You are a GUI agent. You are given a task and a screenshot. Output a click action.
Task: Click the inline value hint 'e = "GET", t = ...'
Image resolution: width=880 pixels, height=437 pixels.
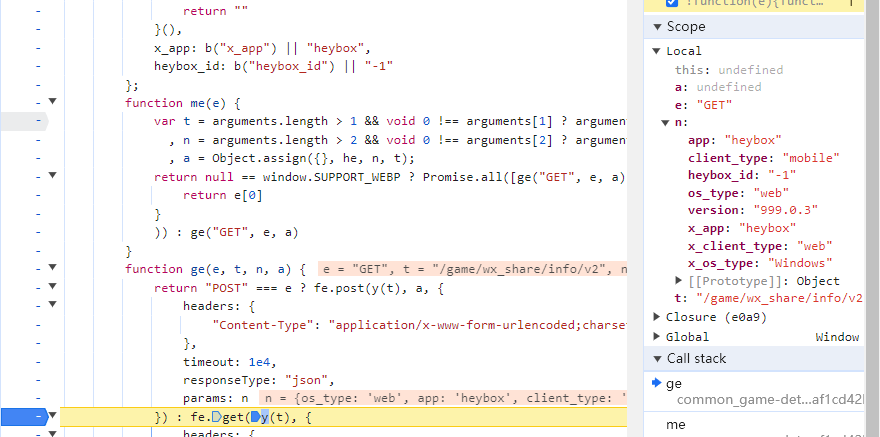click(472, 269)
